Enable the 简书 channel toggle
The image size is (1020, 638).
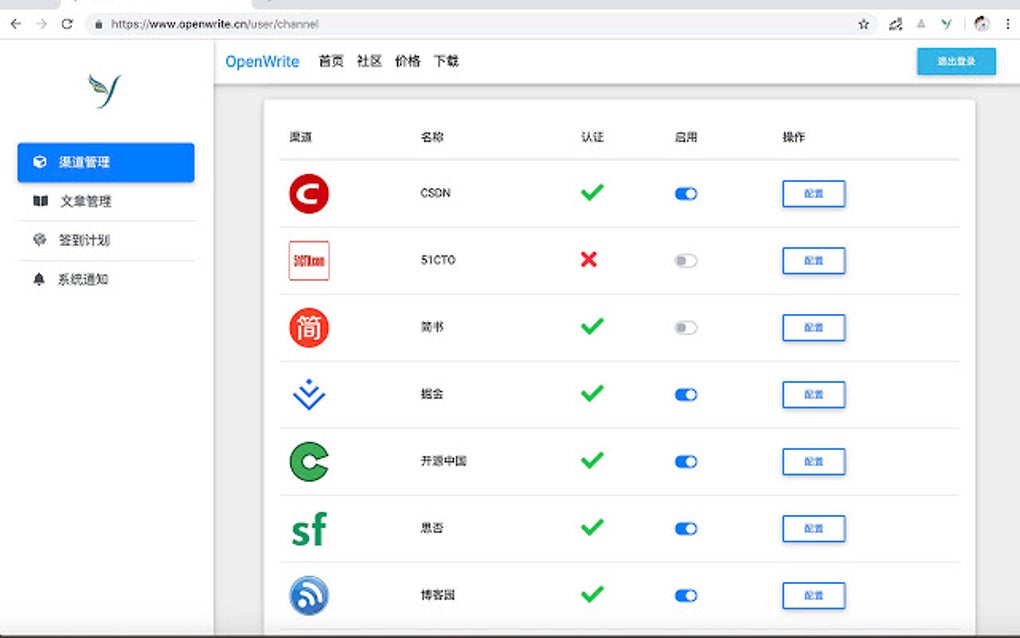(x=685, y=327)
